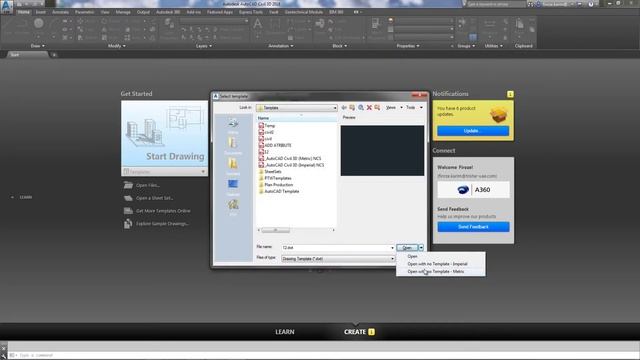640x360 pixels.
Task: Open the Look in folder dropdown
Action: (297, 108)
